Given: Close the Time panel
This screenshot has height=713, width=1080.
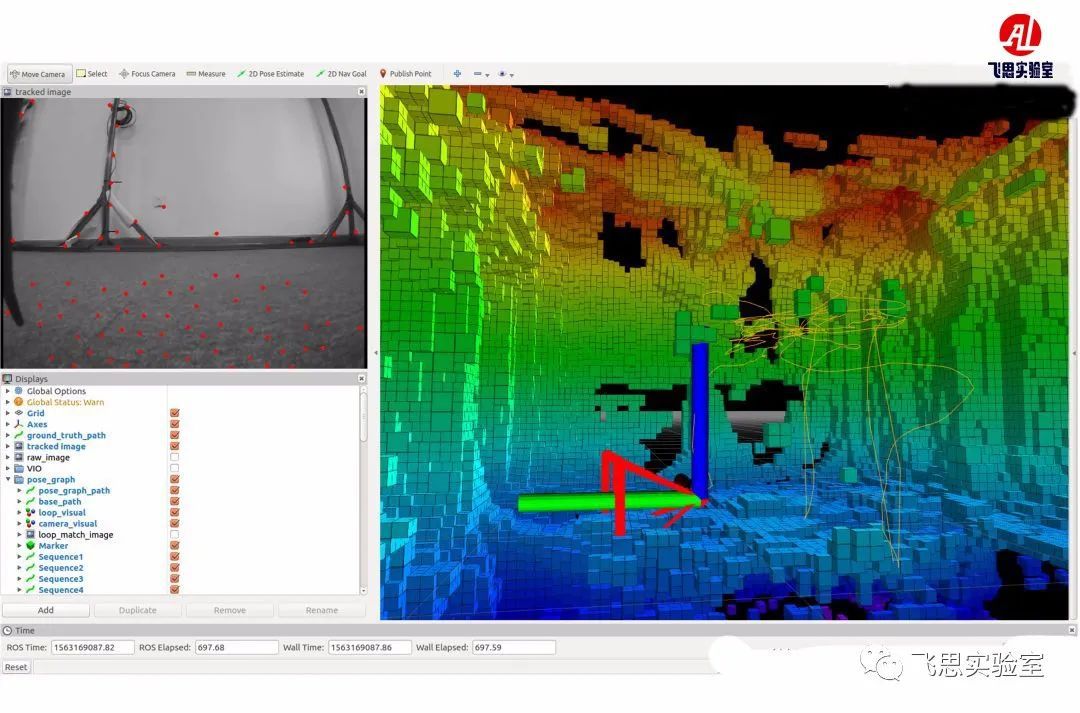Looking at the screenshot, I should click(x=1072, y=630).
